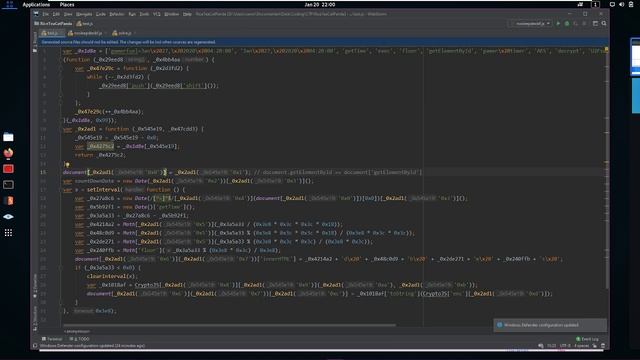
Task: Open the Help menu
Action: click(x=187, y=14)
